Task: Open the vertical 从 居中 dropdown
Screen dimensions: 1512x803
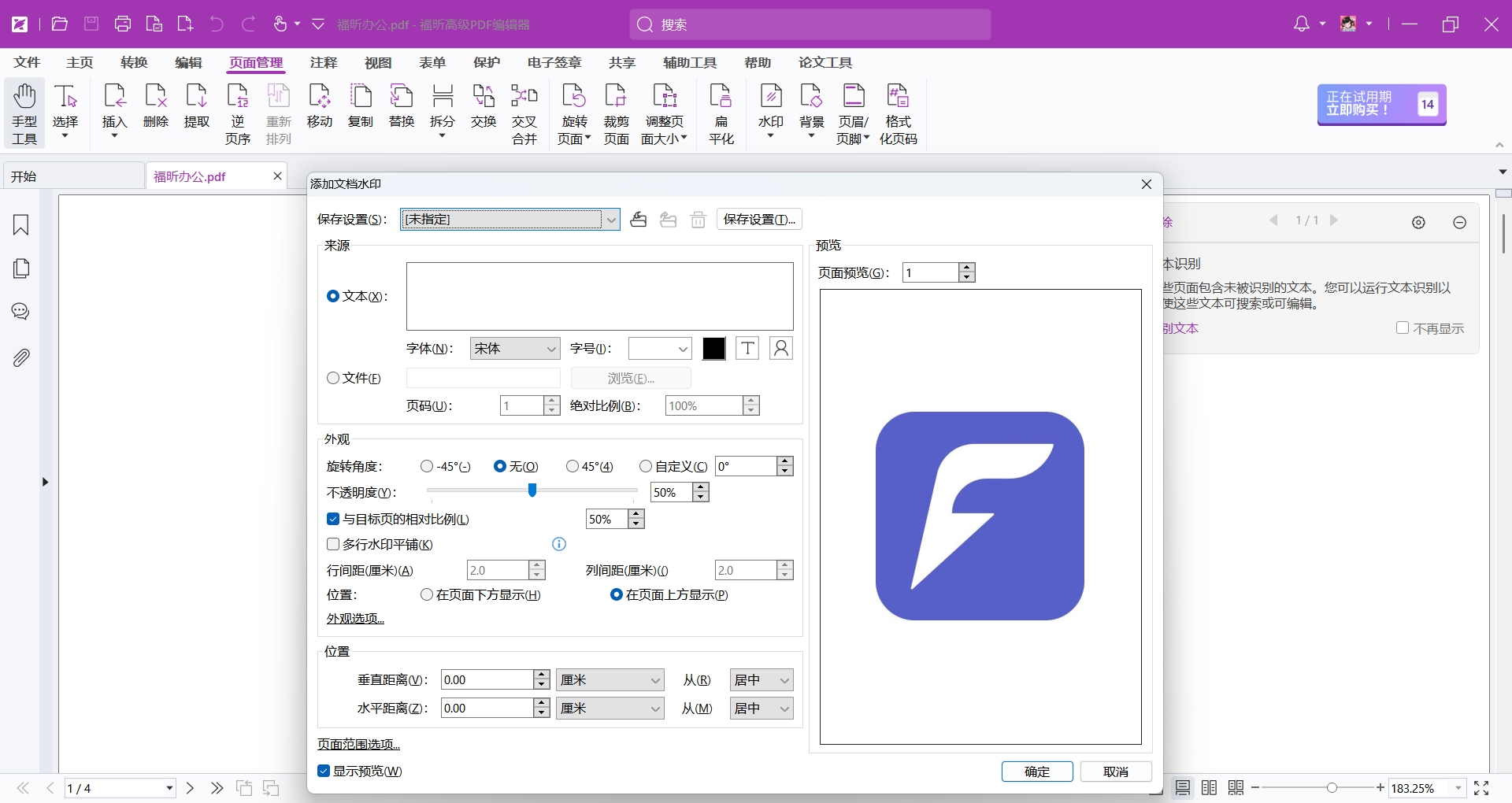Action: [762, 680]
